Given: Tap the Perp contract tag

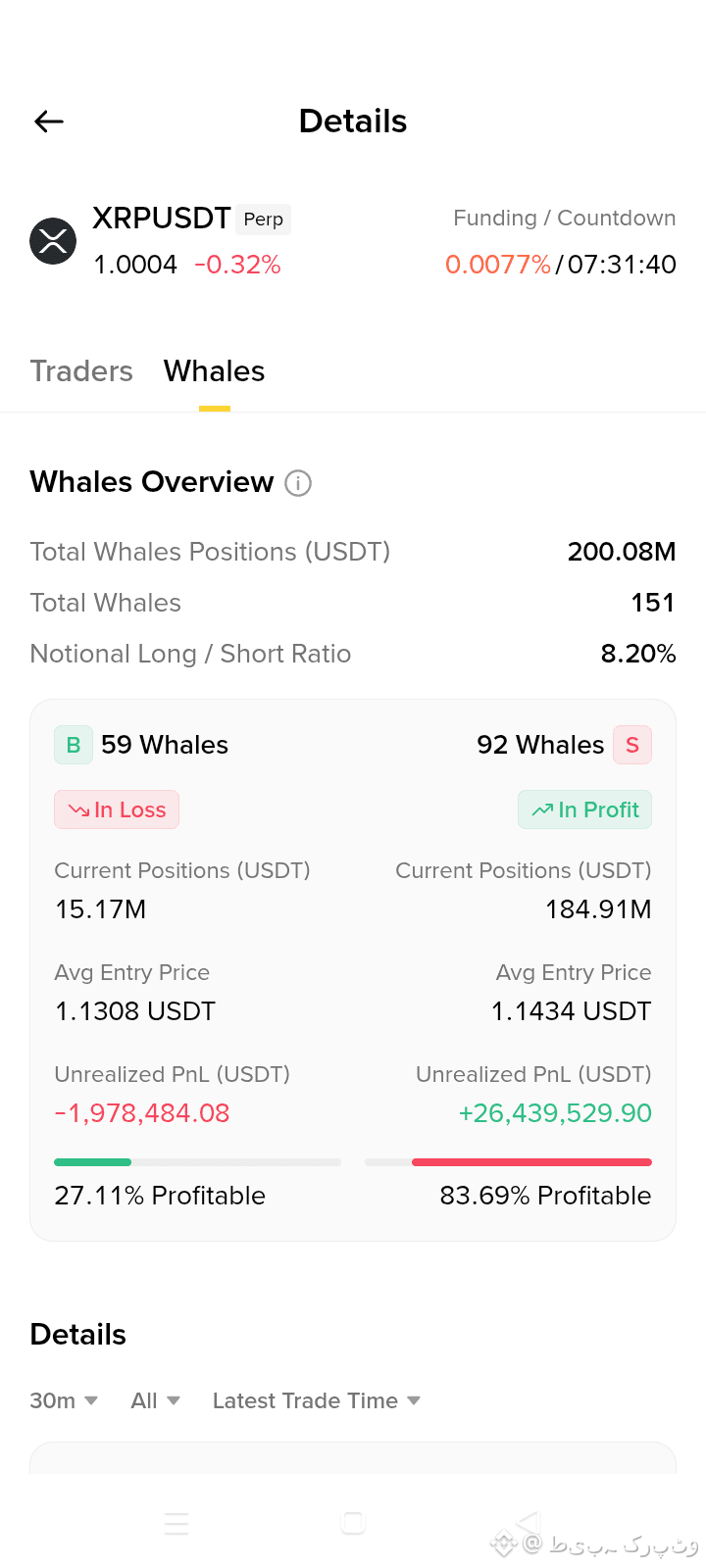Looking at the screenshot, I should coord(264,219).
